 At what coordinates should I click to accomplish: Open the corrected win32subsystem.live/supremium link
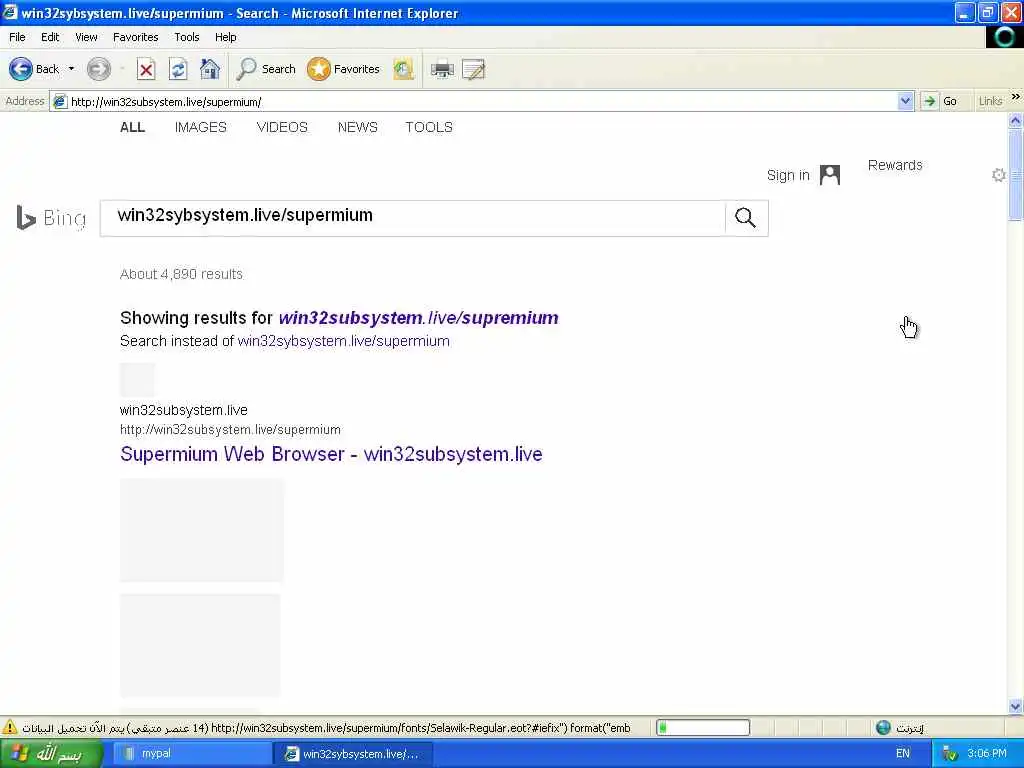click(x=418, y=318)
